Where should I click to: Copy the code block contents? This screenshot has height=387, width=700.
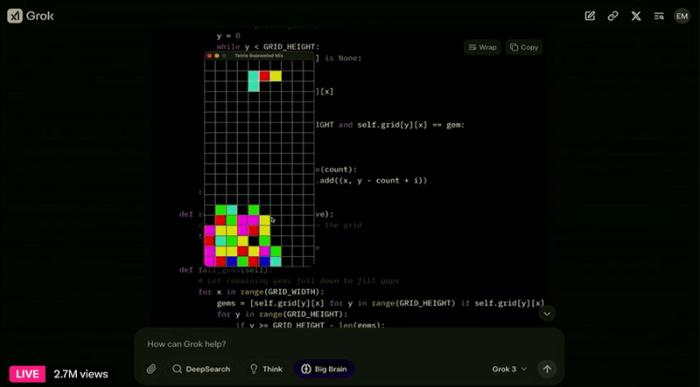[x=524, y=47]
